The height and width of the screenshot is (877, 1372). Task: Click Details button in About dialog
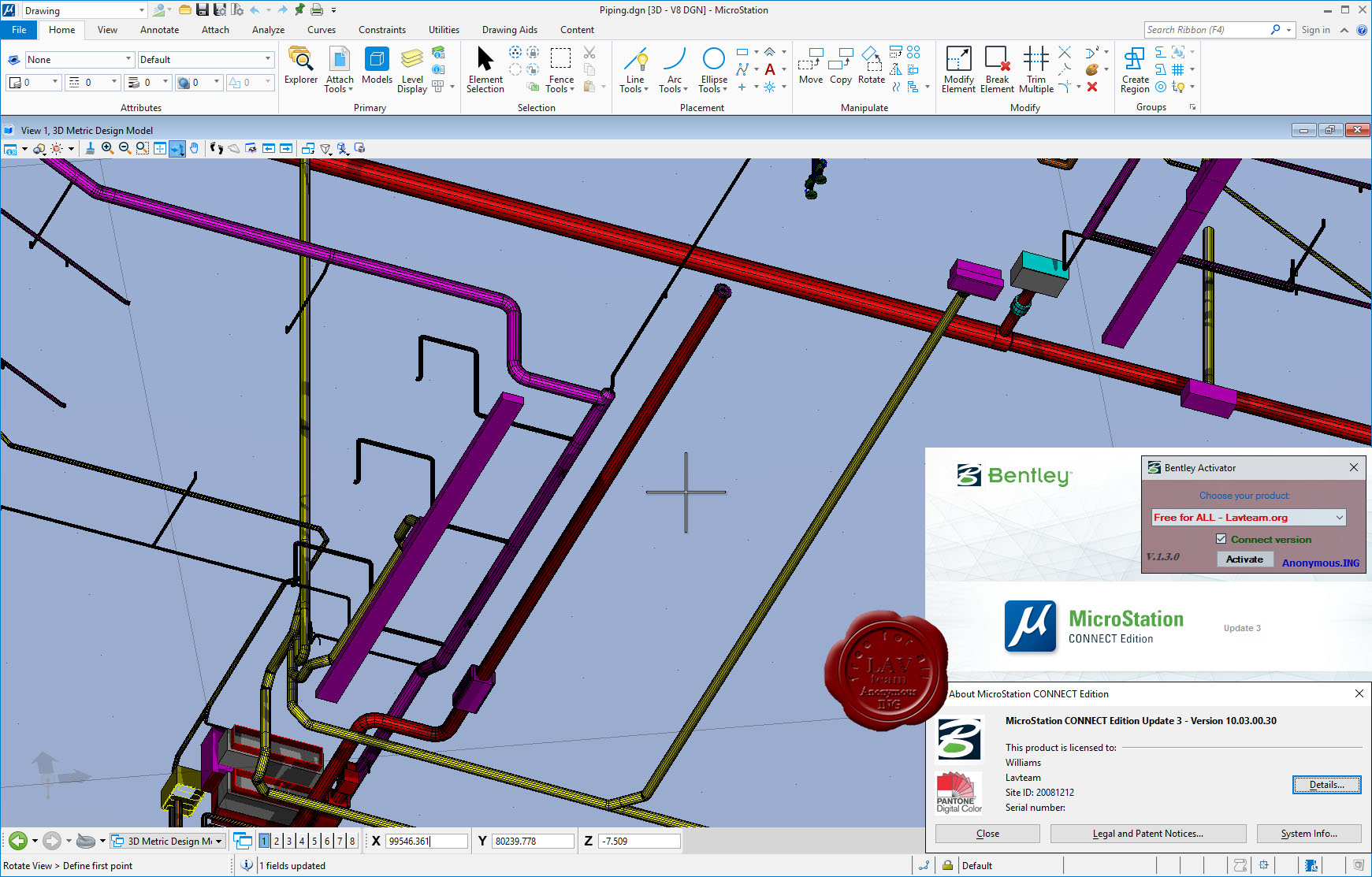1326,784
